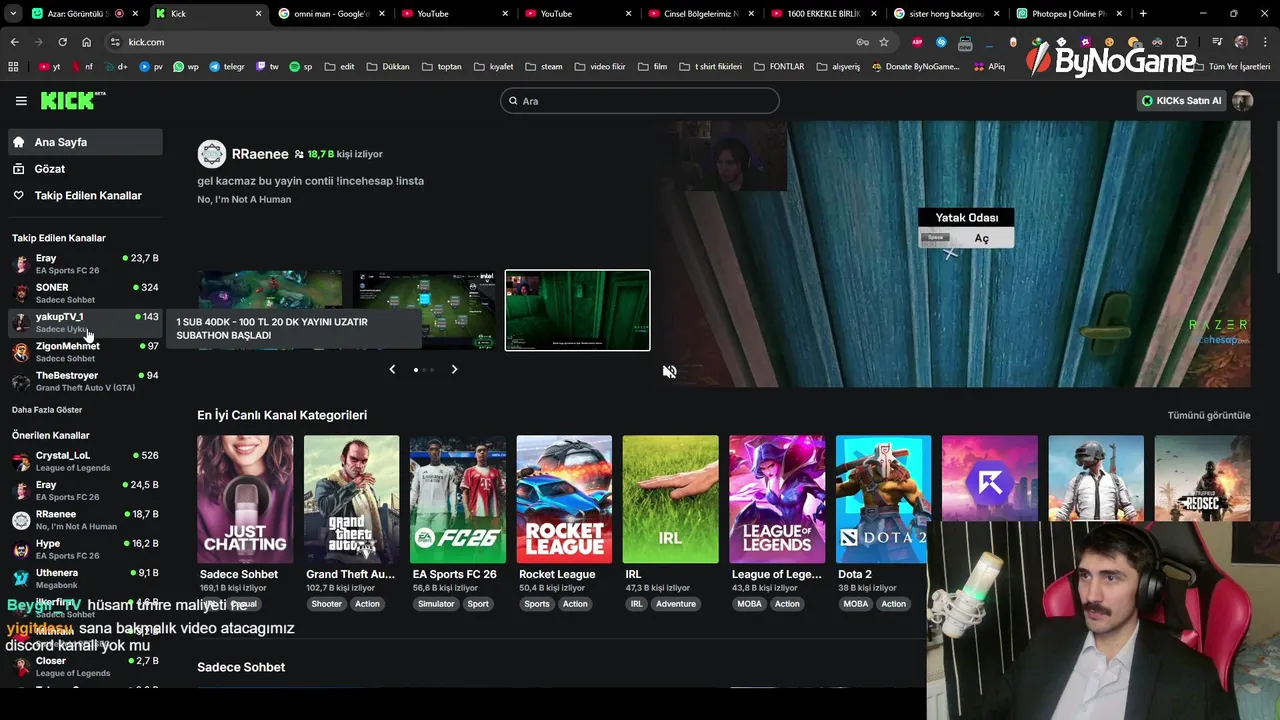The image size is (1280, 720).
Task: Click KICKs Satın Al button
Action: click(x=1181, y=101)
